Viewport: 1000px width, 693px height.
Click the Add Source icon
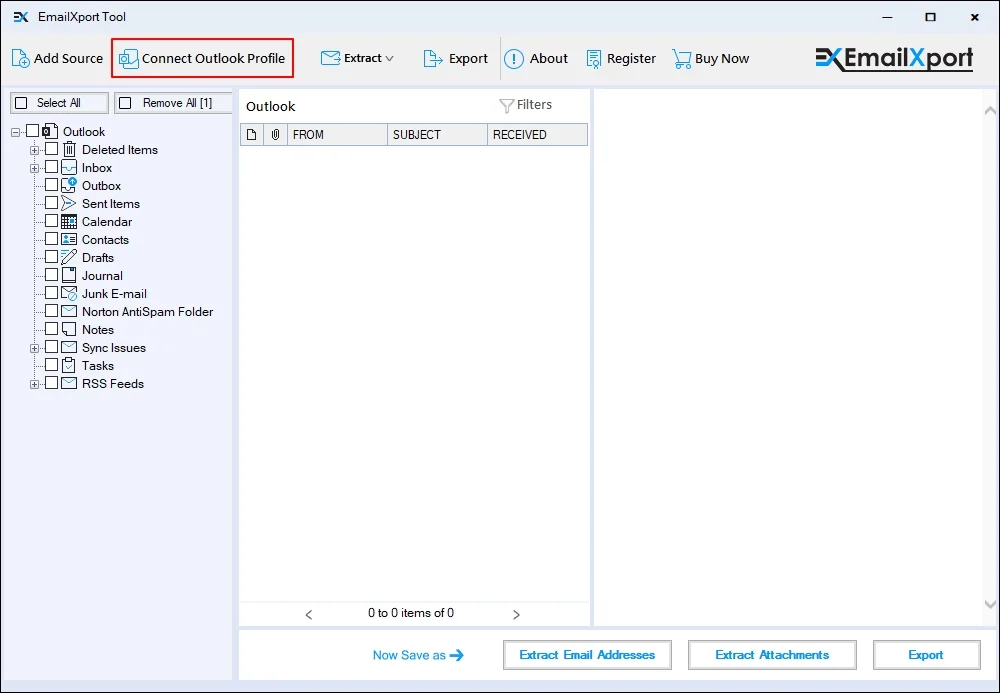(19, 58)
